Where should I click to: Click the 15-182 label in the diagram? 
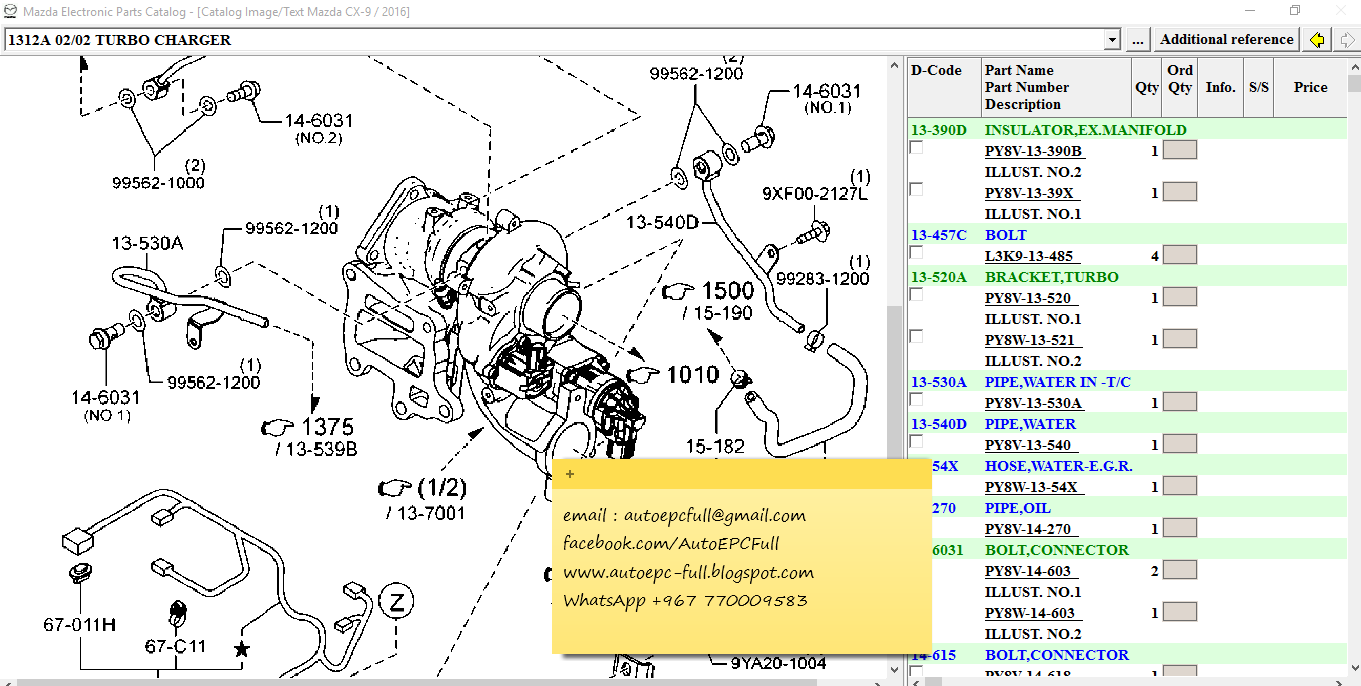714,446
